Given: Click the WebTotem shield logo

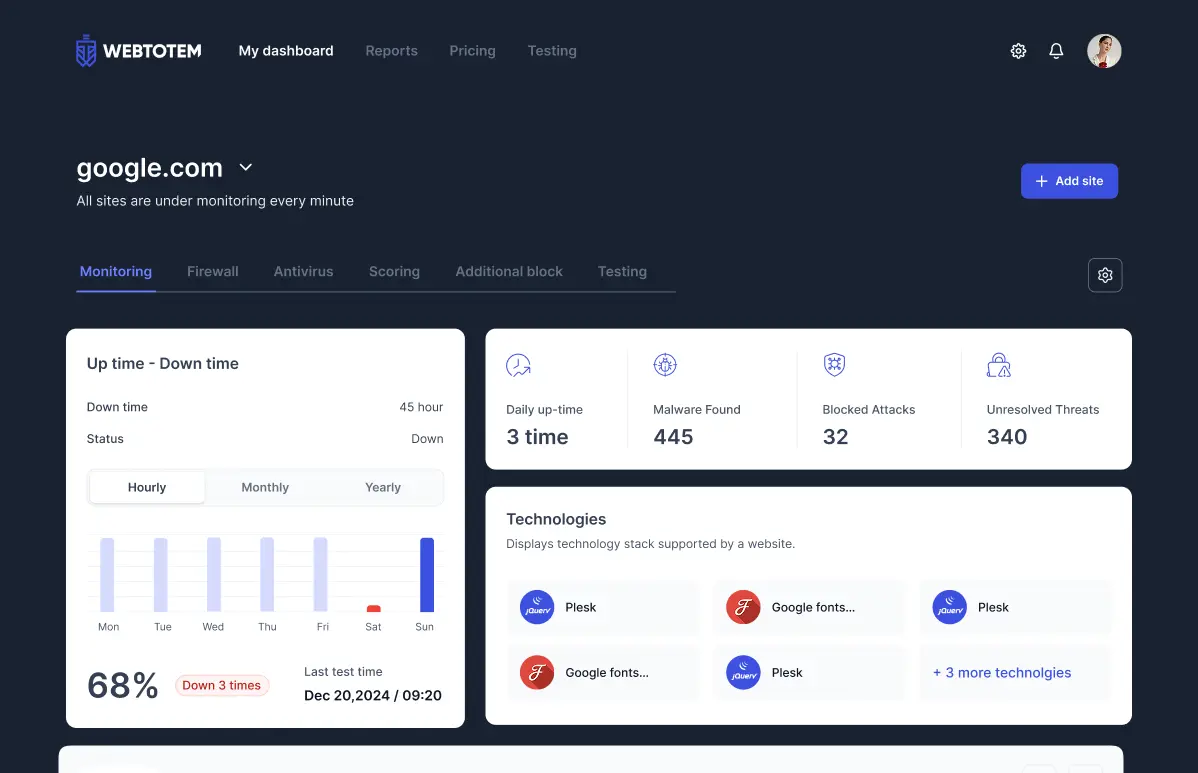Looking at the screenshot, I should [x=87, y=51].
